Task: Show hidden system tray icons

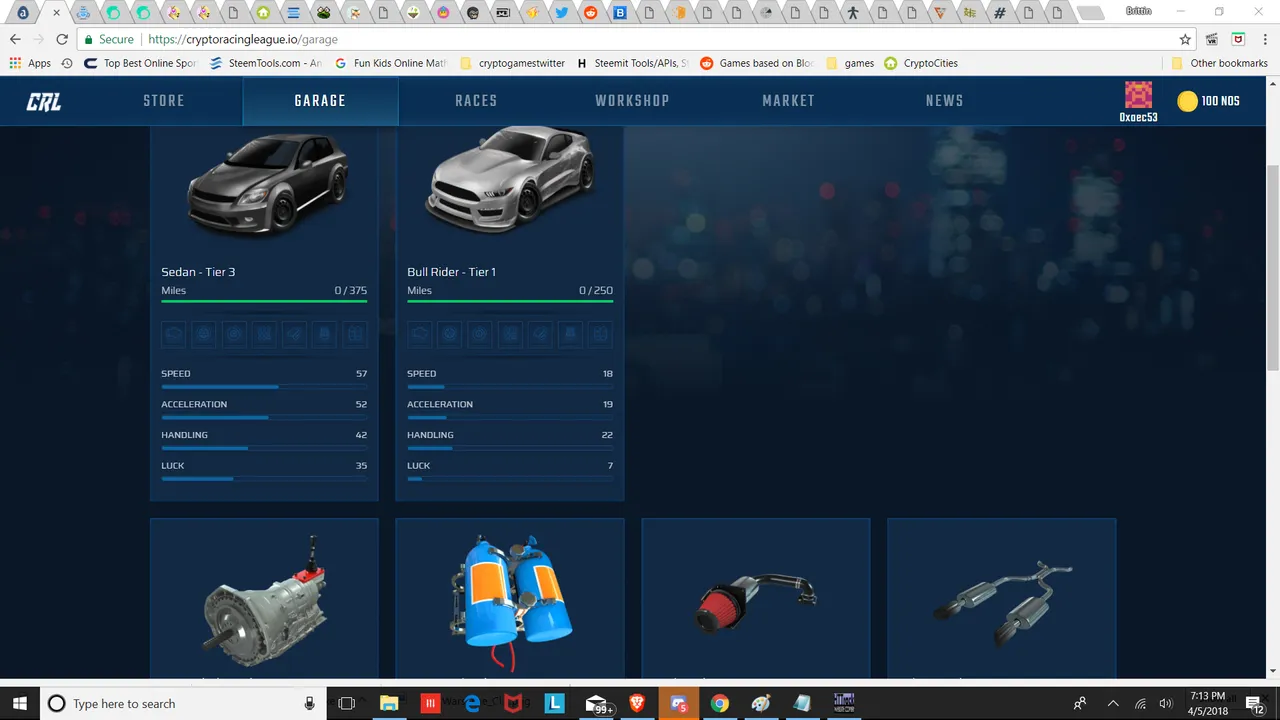Action: tap(1113, 704)
